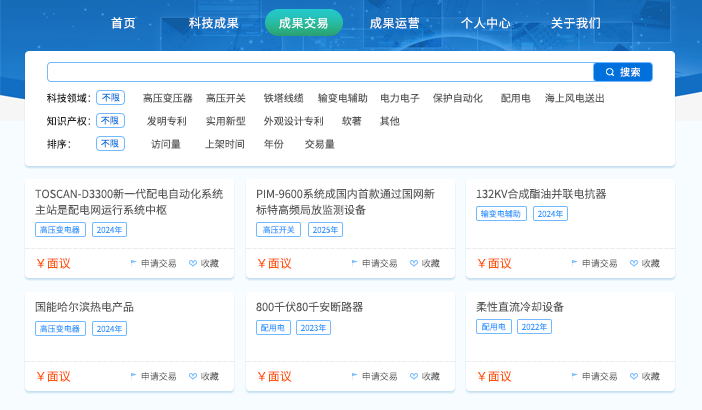Open 个人中心 tab

point(486,23)
